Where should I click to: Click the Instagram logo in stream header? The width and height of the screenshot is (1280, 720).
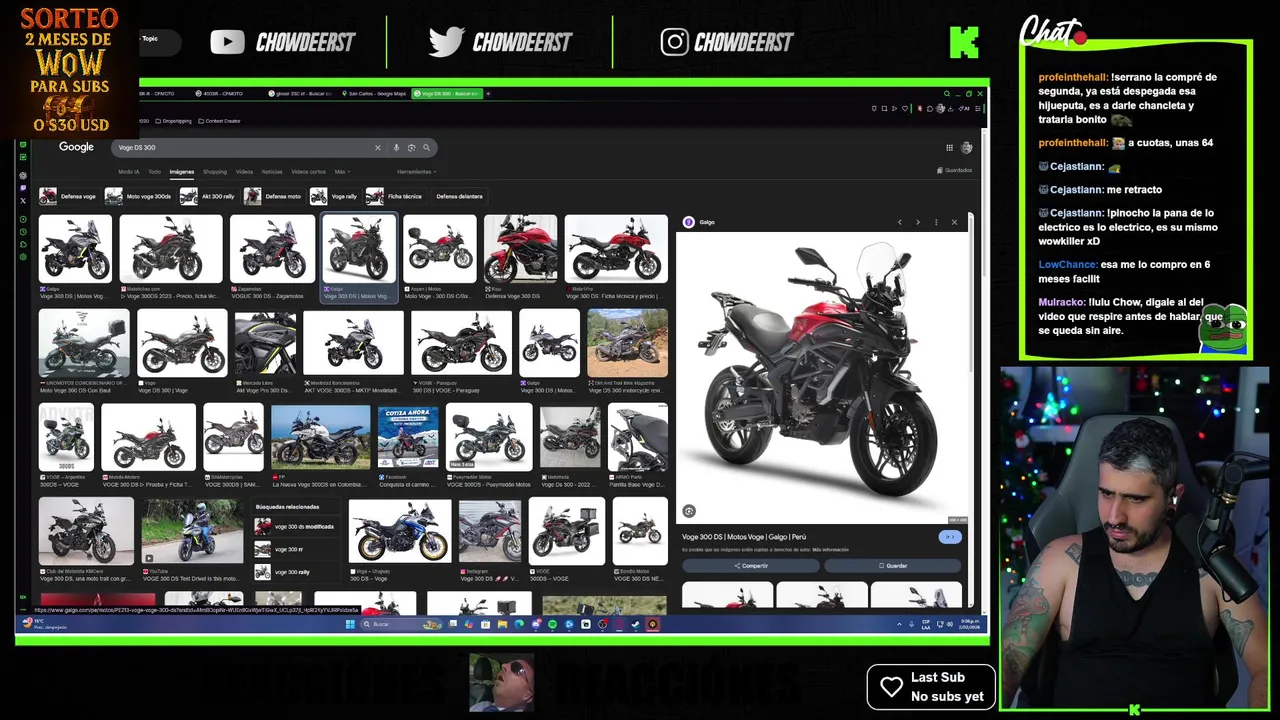click(674, 42)
